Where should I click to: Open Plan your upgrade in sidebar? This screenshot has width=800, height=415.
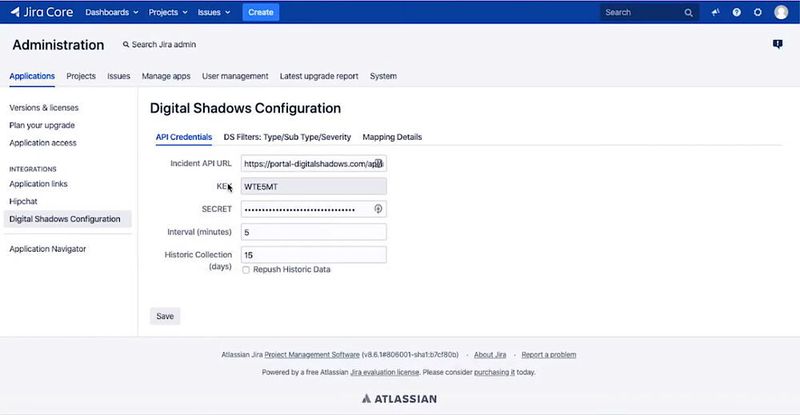(42, 125)
